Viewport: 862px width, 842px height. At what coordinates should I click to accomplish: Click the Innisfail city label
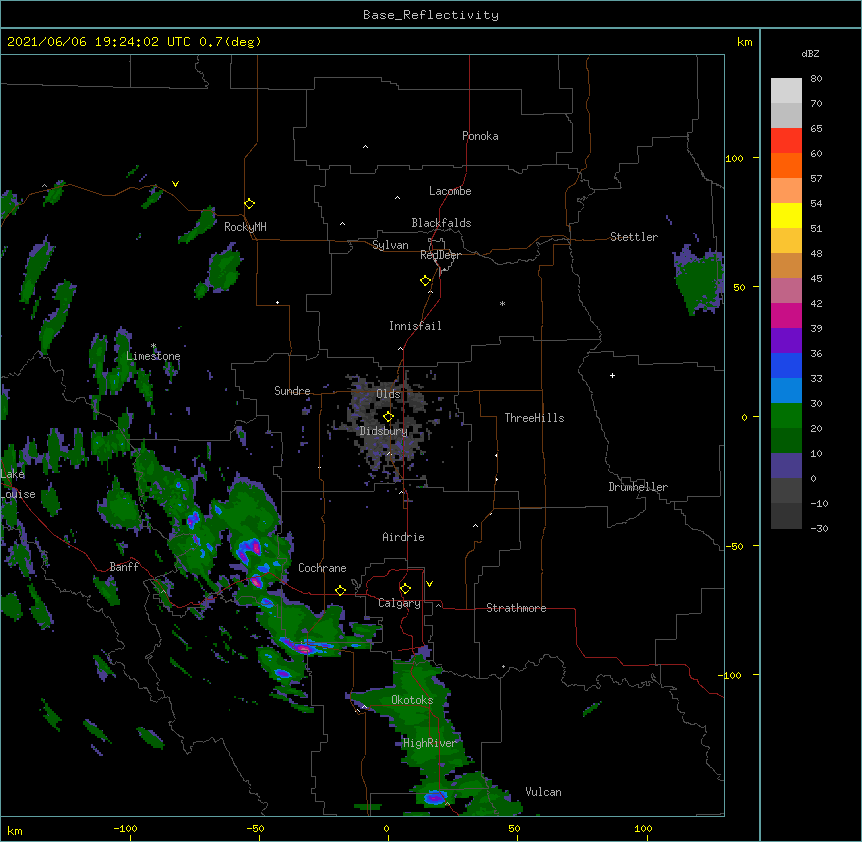click(415, 326)
